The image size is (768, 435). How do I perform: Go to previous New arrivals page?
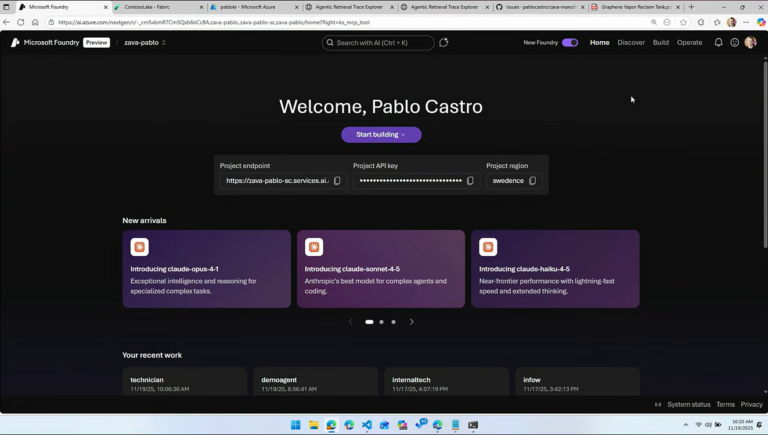[351, 322]
